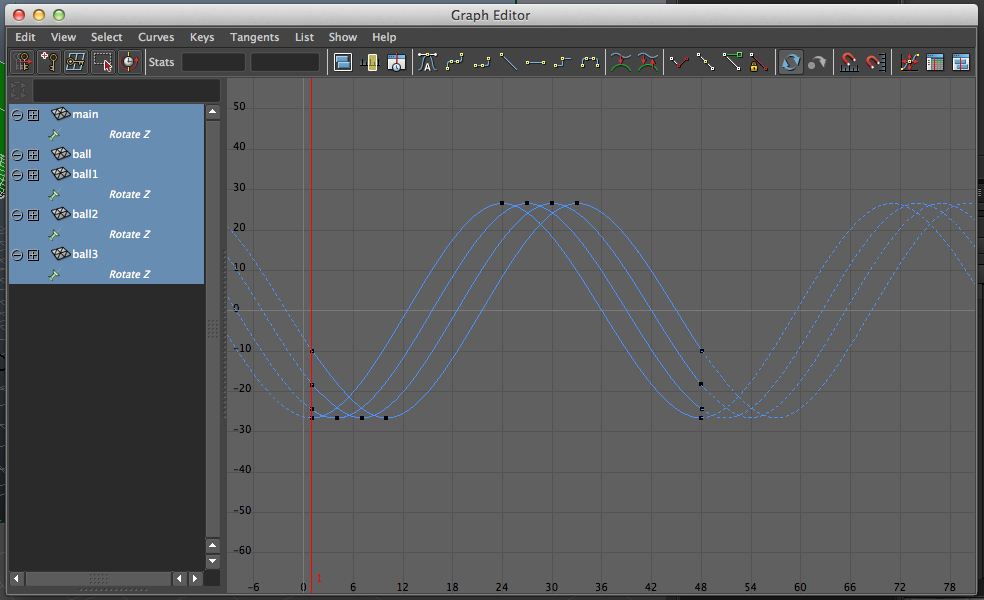Apply Linear tangents to selected keys
The height and width of the screenshot is (600, 984).
click(x=507, y=61)
